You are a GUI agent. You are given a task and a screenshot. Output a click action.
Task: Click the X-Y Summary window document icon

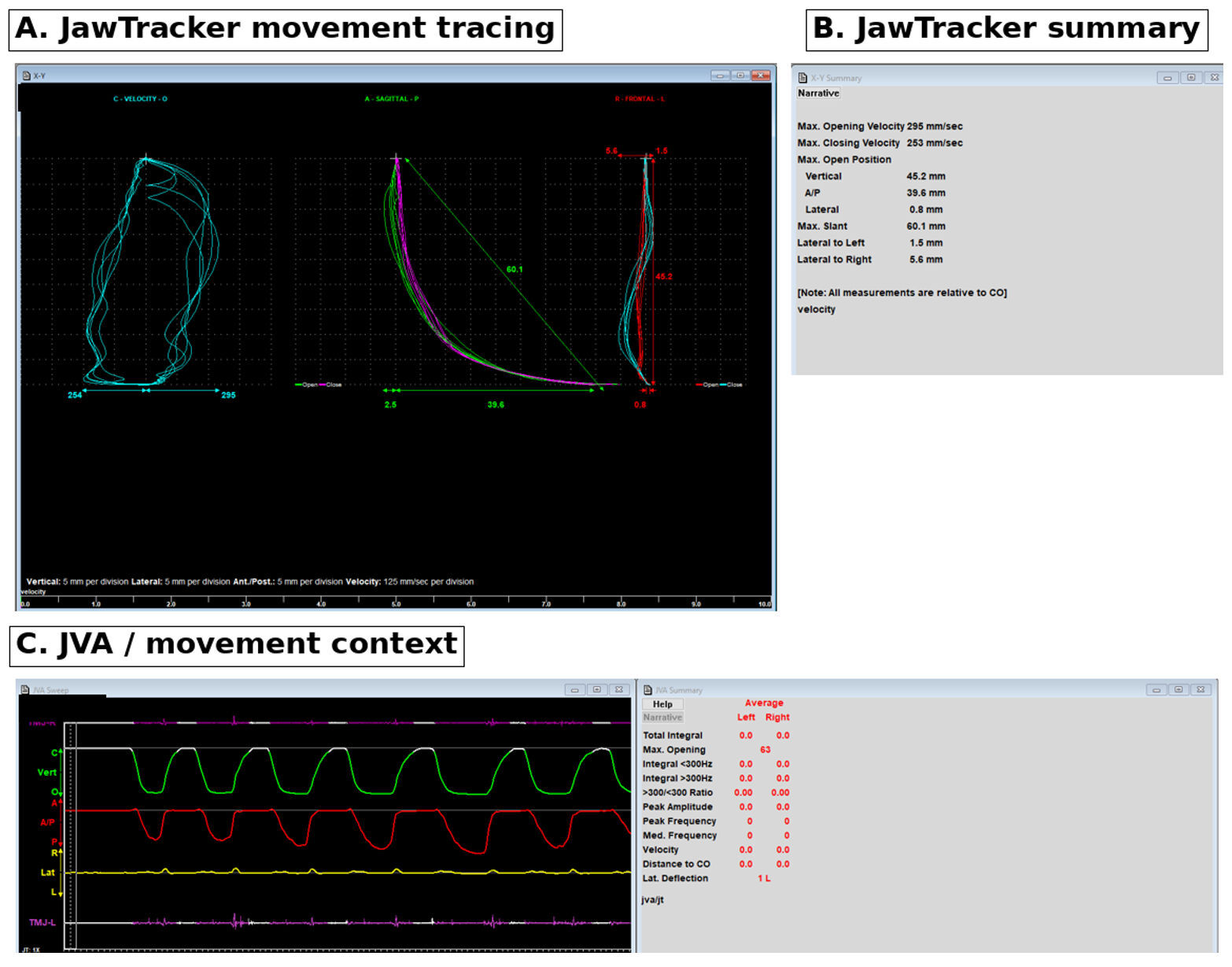pyautogui.click(x=802, y=78)
